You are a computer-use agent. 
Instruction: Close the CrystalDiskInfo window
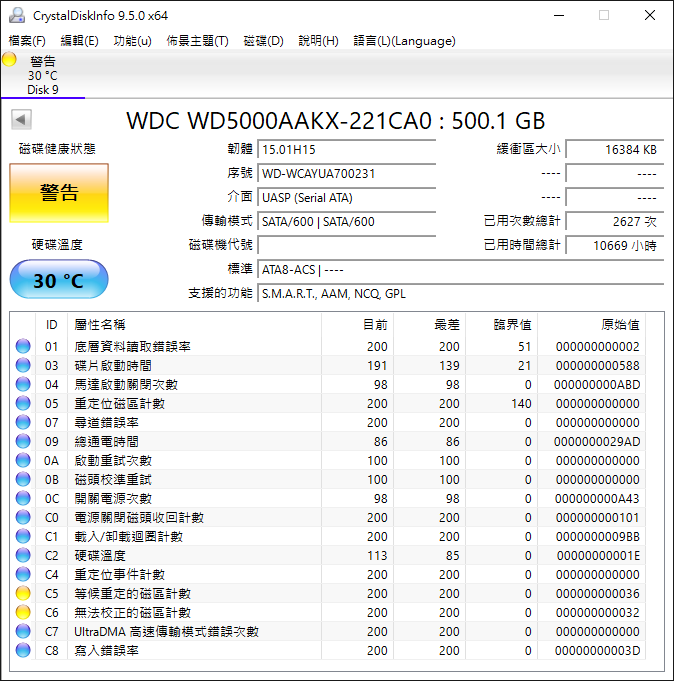pos(650,16)
